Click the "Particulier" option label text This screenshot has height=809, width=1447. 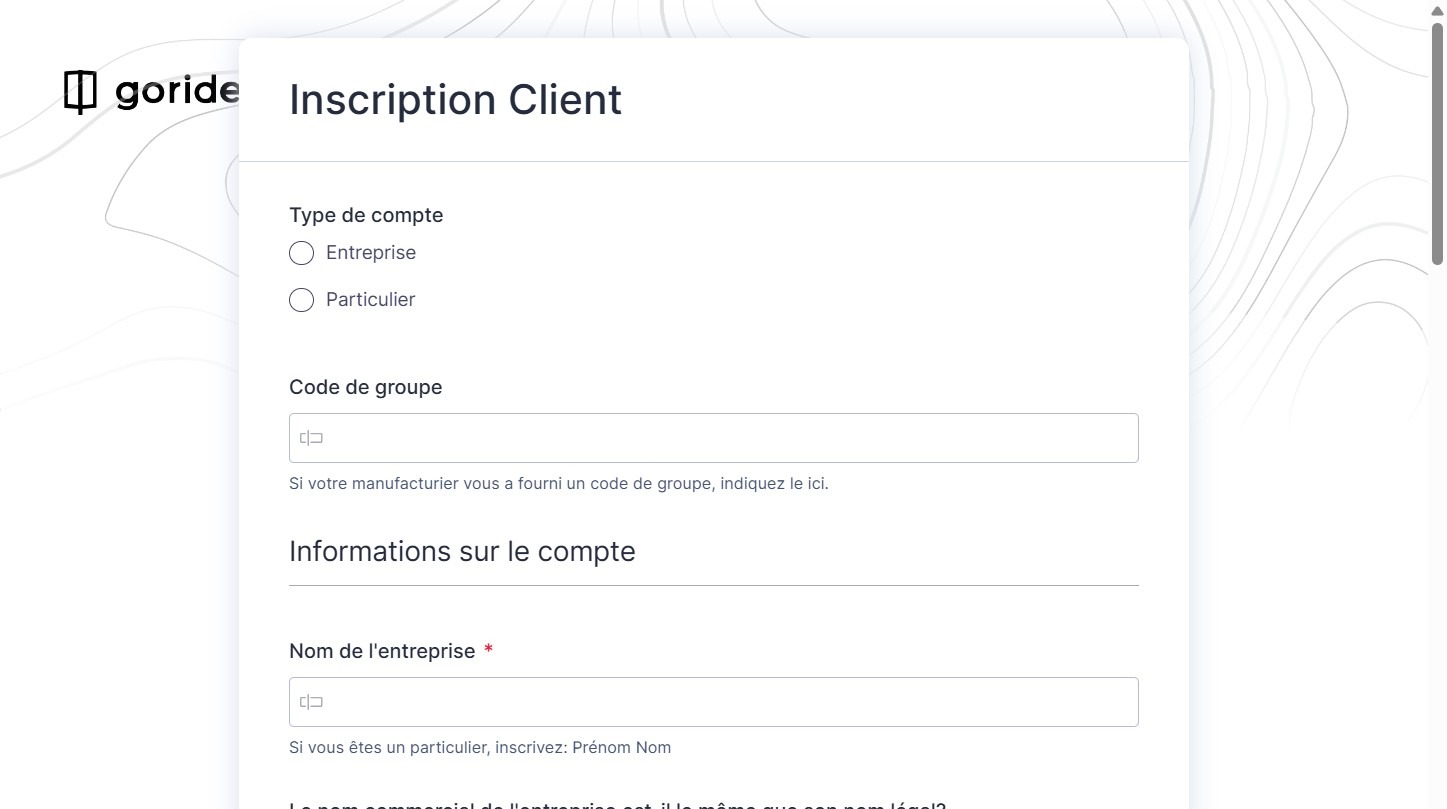pyautogui.click(x=370, y=300)
